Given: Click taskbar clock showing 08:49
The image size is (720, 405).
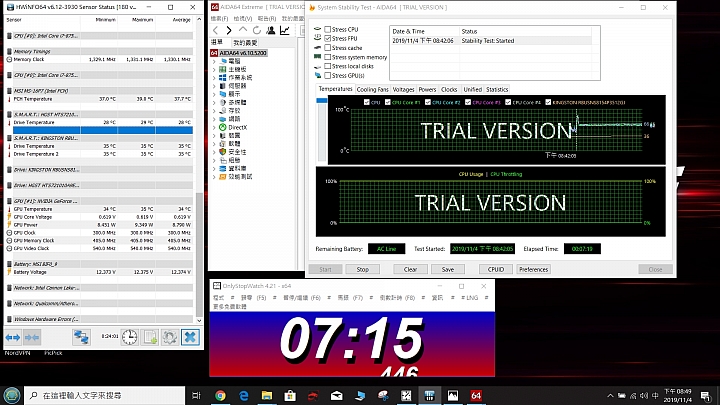Looking at the screenshot, I should pos(677,395).
